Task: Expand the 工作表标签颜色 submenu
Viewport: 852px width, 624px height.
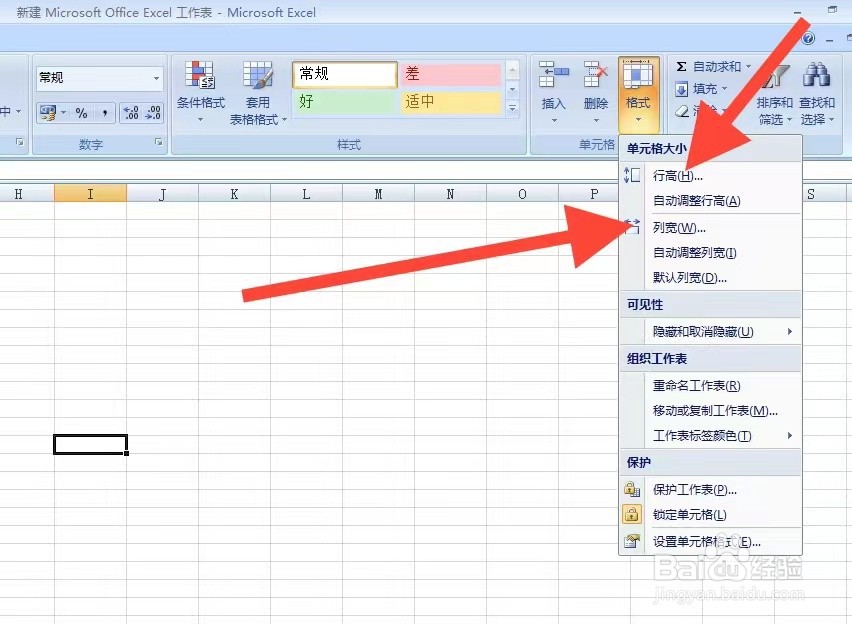Action: [x=696, y=436]
